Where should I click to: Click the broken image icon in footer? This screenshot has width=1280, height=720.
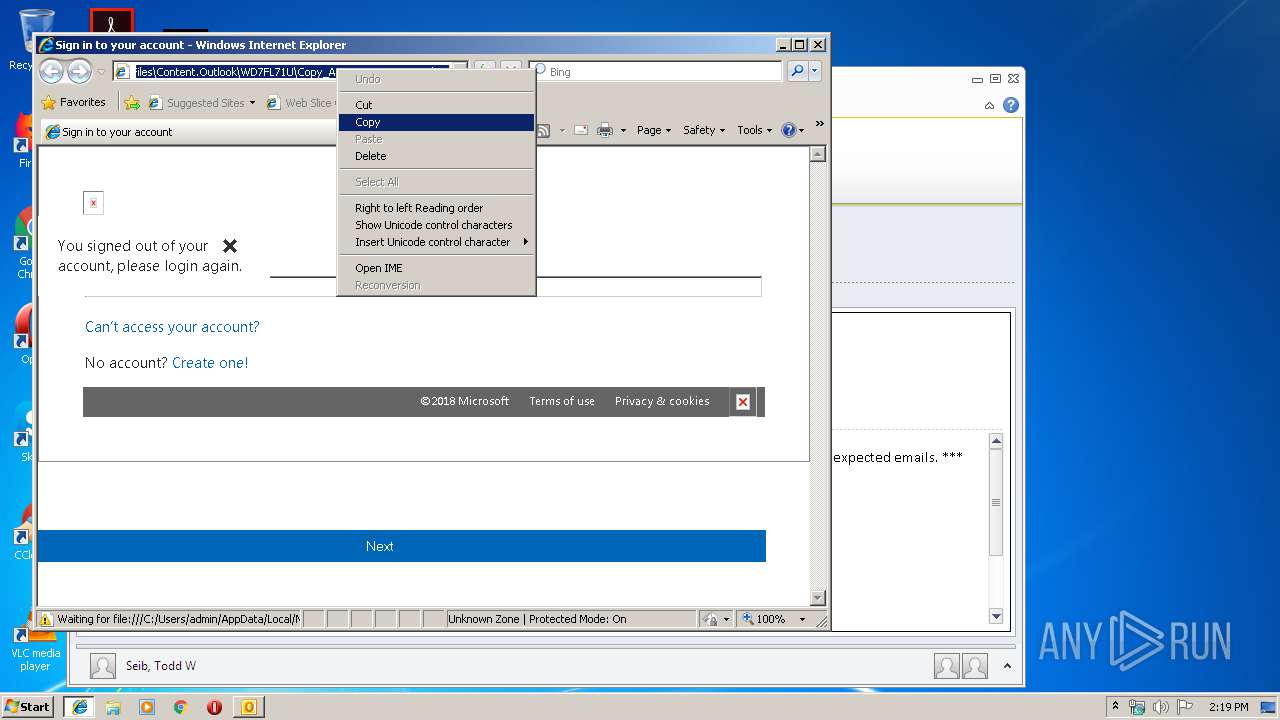[x=743, y=402]
